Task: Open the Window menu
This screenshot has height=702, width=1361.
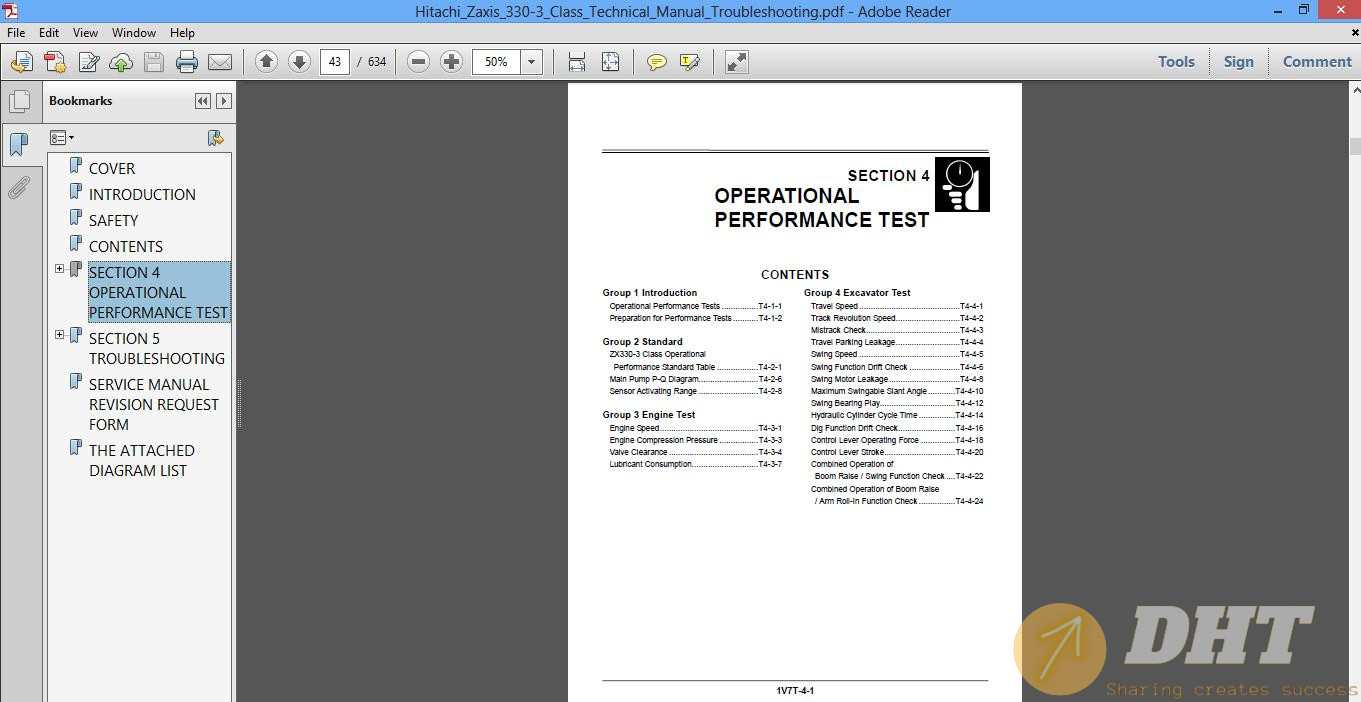Action: [x=134, y=33]
